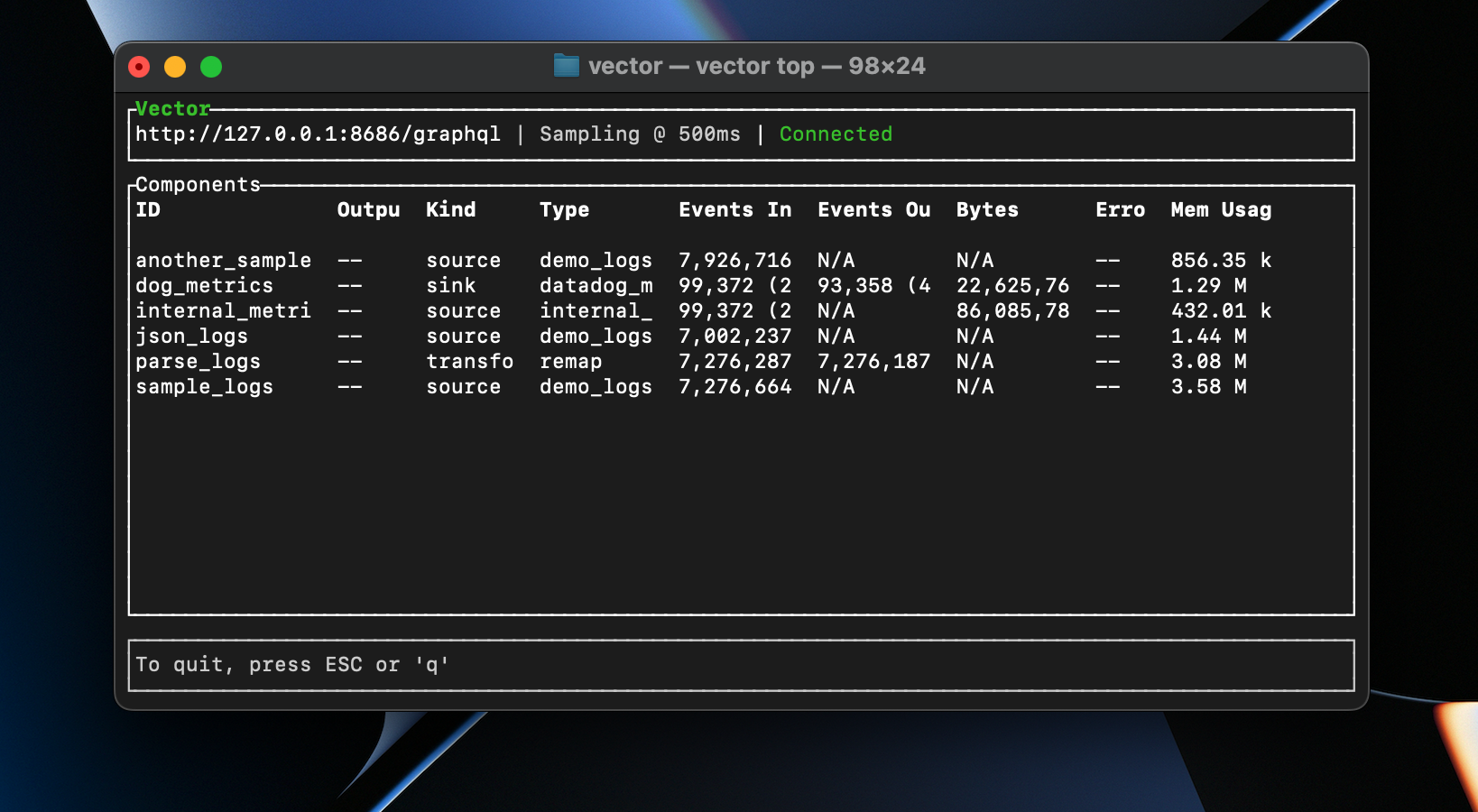Click the Mem Usag column header

pyautogui.click(x=1220, y=209)
